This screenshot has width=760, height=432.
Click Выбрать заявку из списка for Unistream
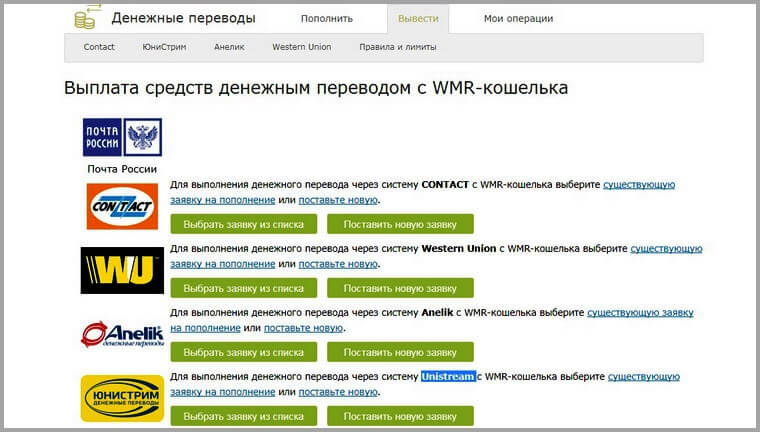pyautogui.click(x=244, y=416)
